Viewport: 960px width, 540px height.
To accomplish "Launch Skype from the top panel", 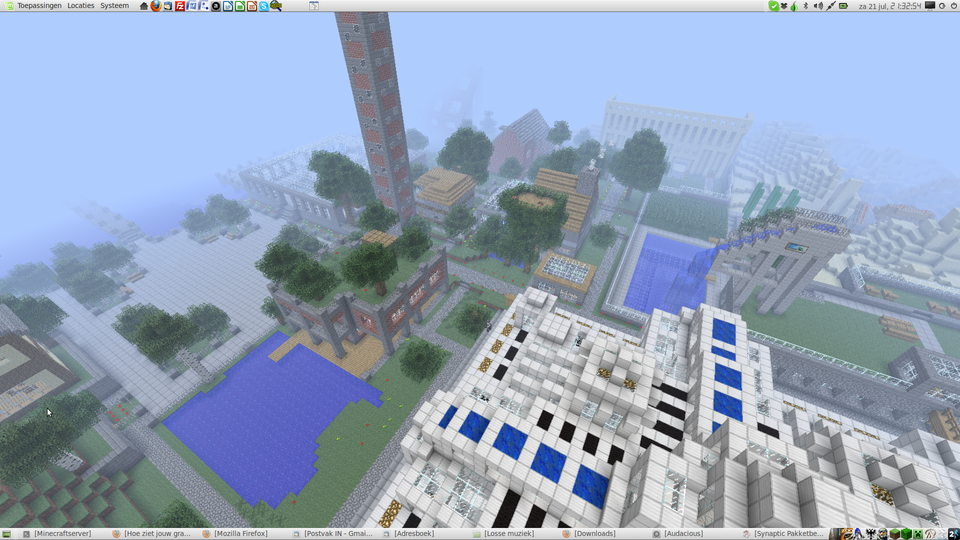I will [263, 6].
